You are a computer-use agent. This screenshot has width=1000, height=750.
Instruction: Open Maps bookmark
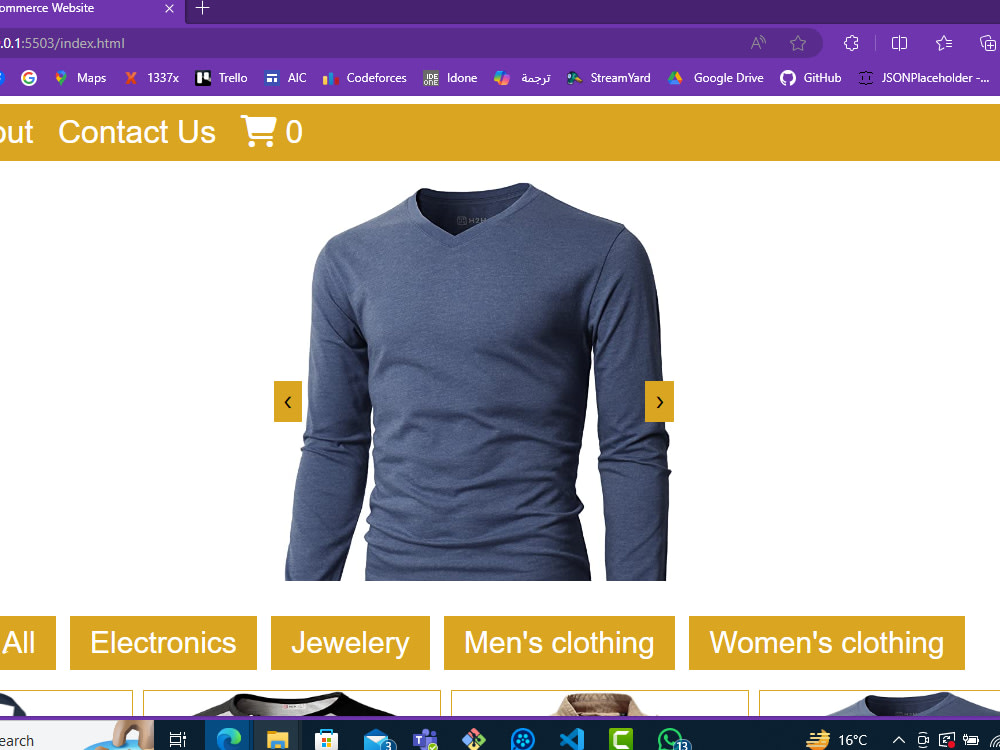click(x=81, y=78)
